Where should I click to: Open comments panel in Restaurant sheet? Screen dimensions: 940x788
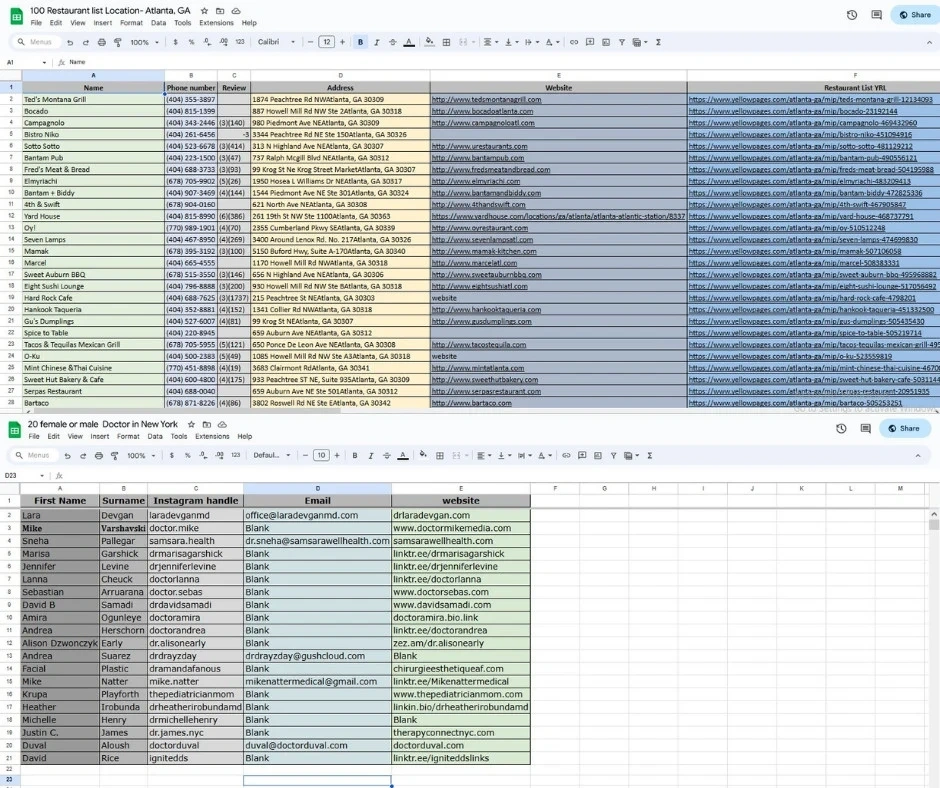(876, 15)
